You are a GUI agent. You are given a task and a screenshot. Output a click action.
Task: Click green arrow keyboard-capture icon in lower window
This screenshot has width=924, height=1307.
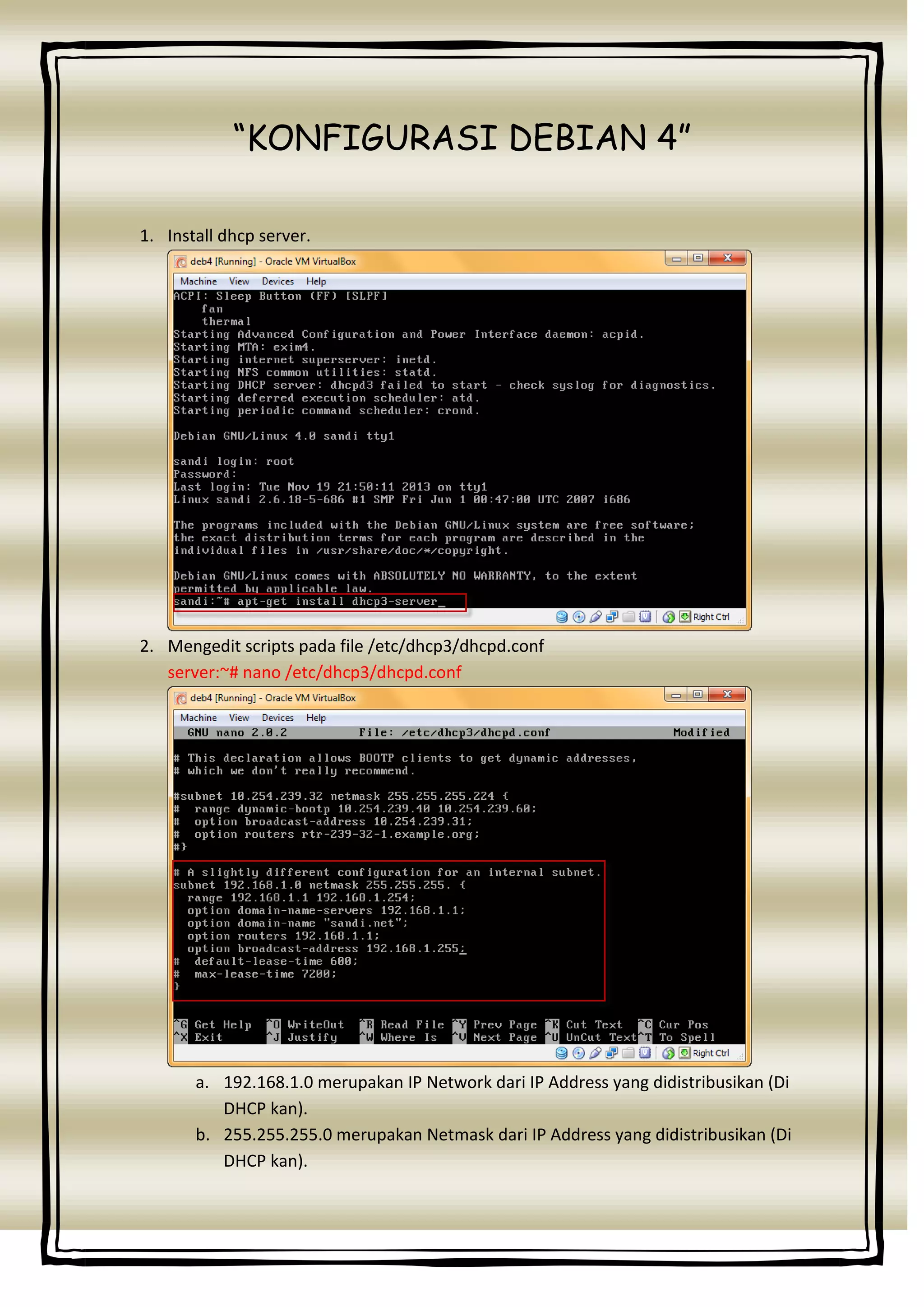(684, 1053)
